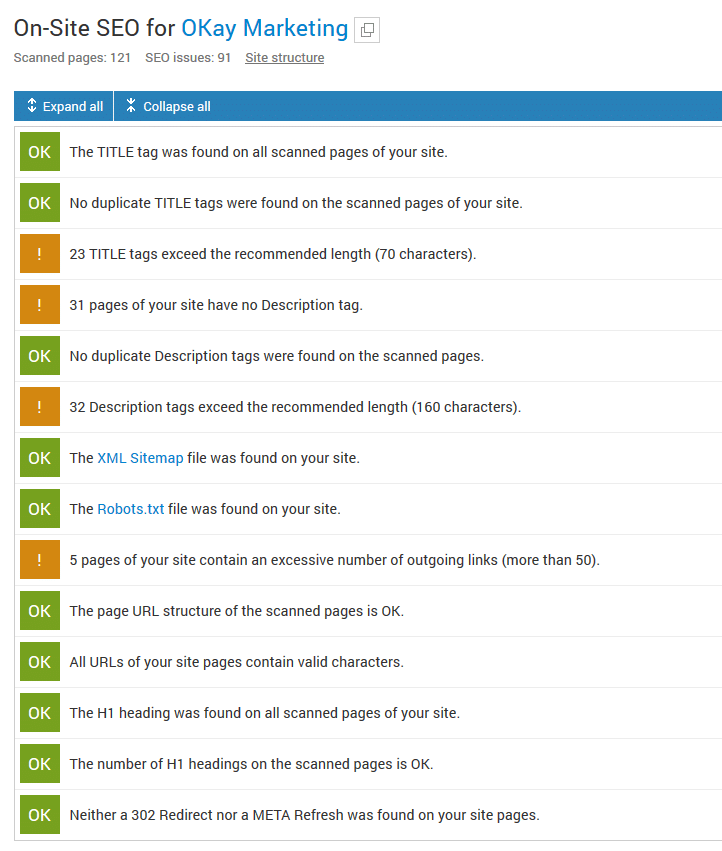Click the Collapse all button

[x=168, y=106]
